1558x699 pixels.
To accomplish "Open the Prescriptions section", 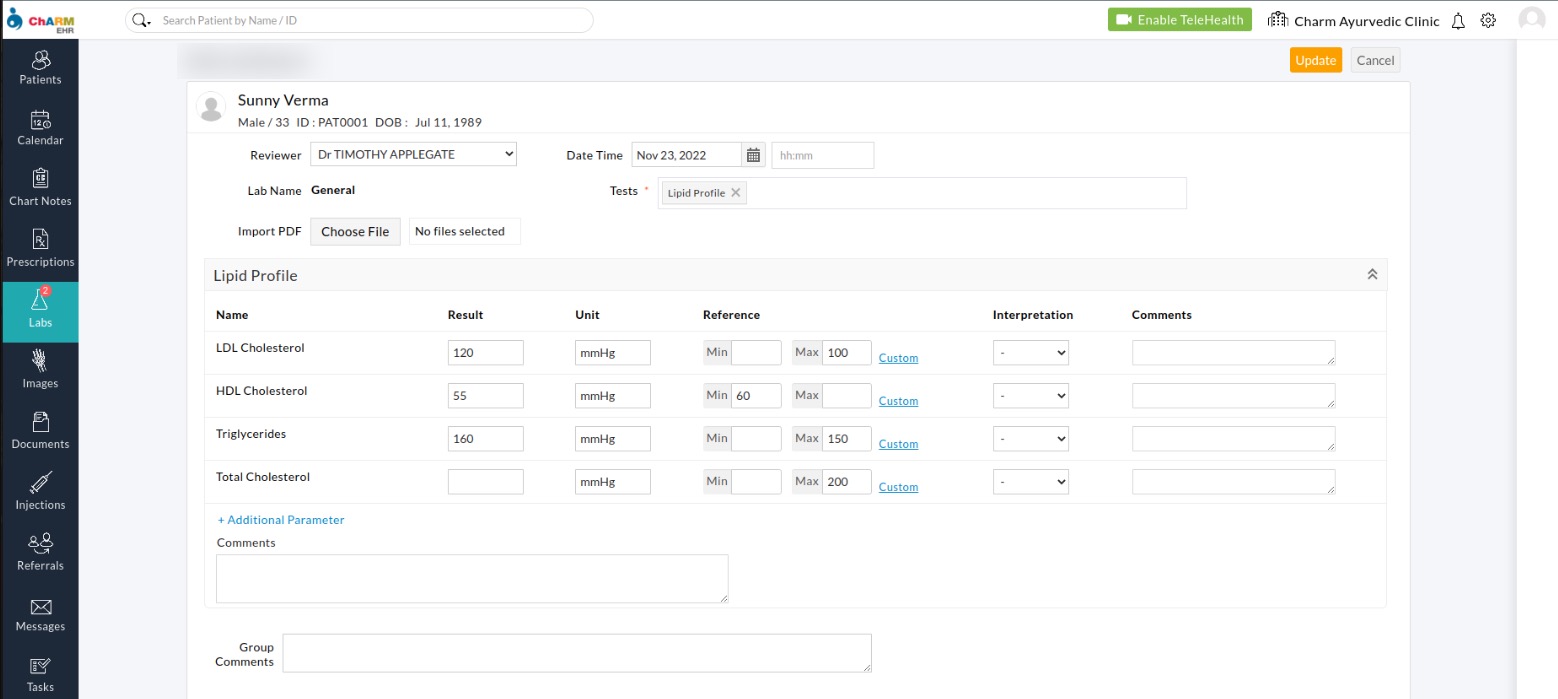I will click(40, 249).
